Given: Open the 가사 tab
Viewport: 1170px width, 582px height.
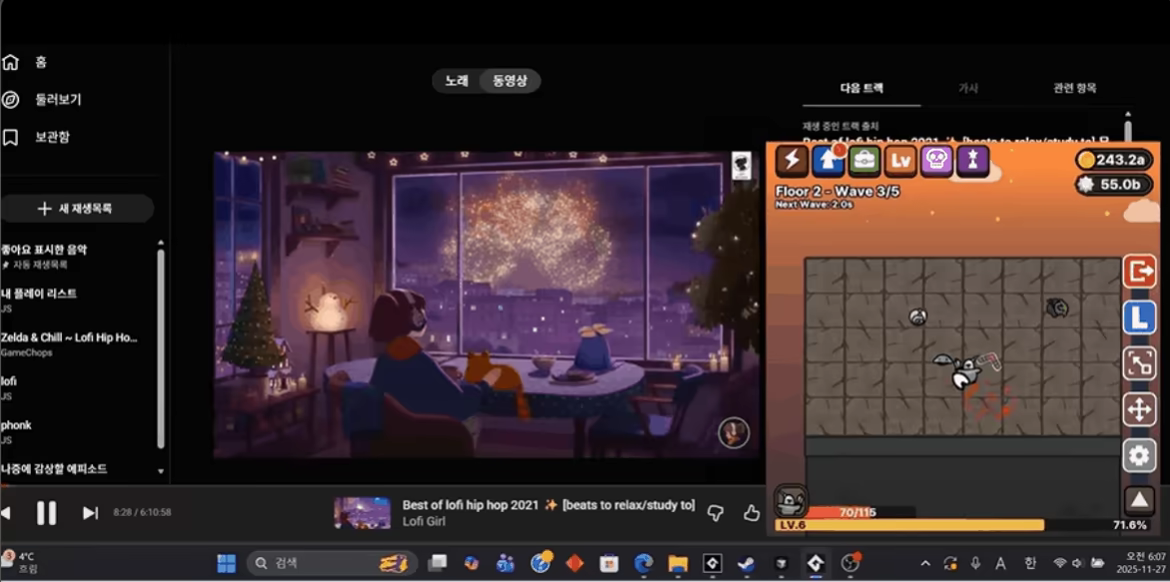Looking at the screenshot, I should pyautogui.click(x=968, y=88).
